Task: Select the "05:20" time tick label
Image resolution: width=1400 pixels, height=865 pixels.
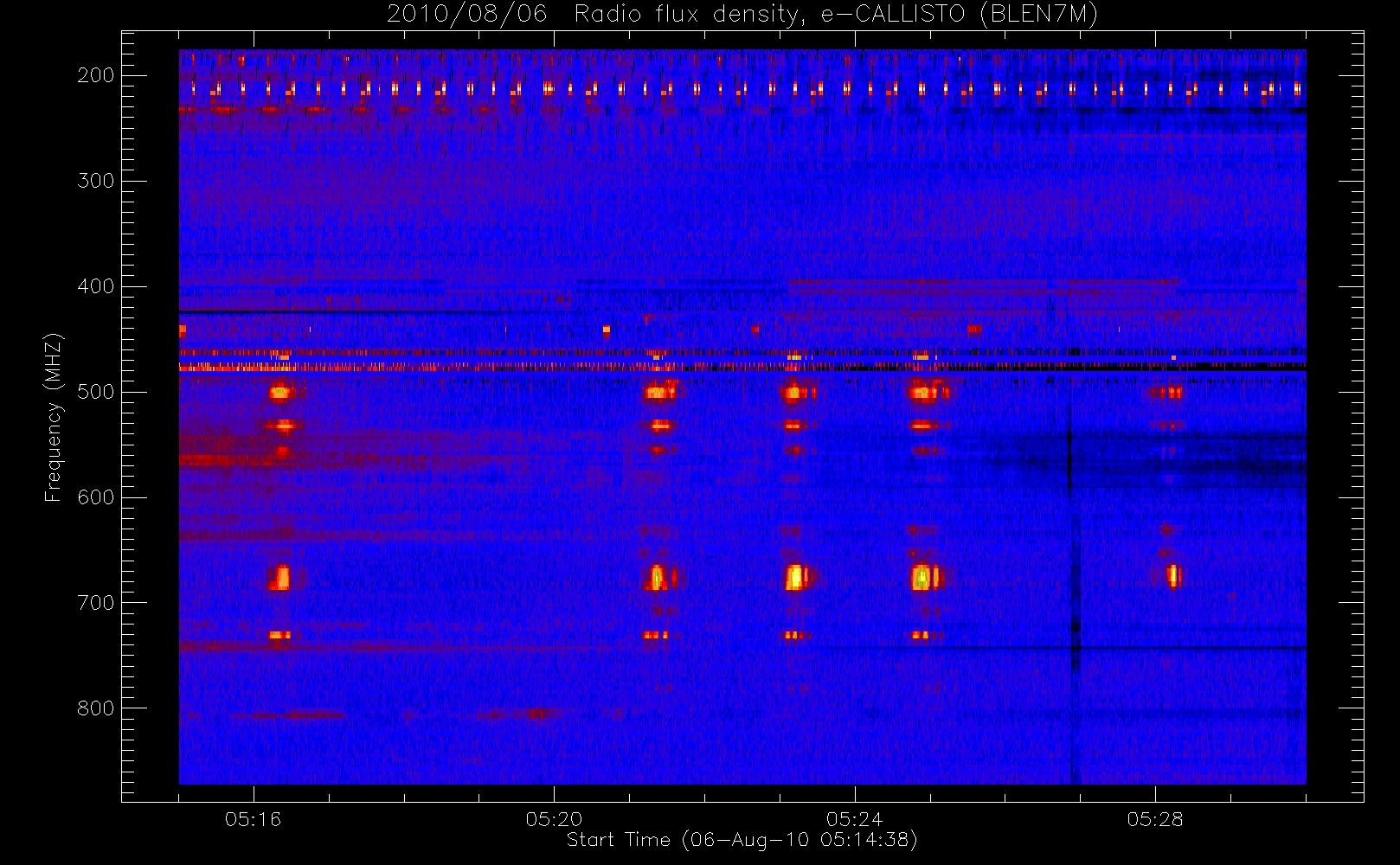Action: coord(554,819)
